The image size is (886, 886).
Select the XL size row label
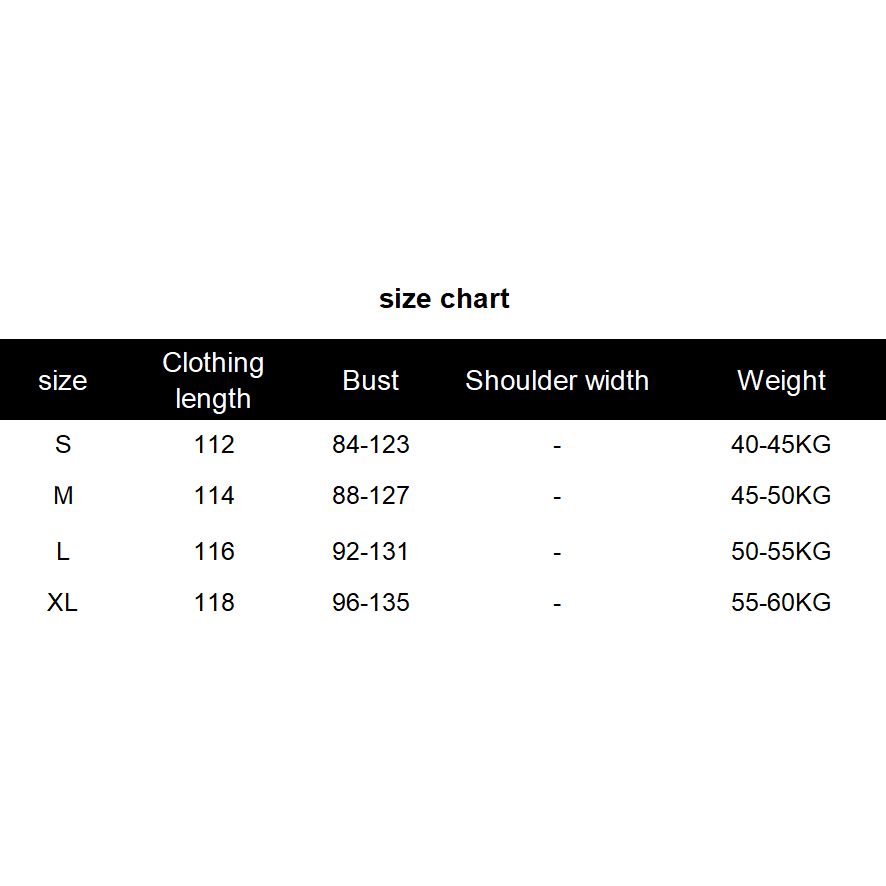(63, 603)
